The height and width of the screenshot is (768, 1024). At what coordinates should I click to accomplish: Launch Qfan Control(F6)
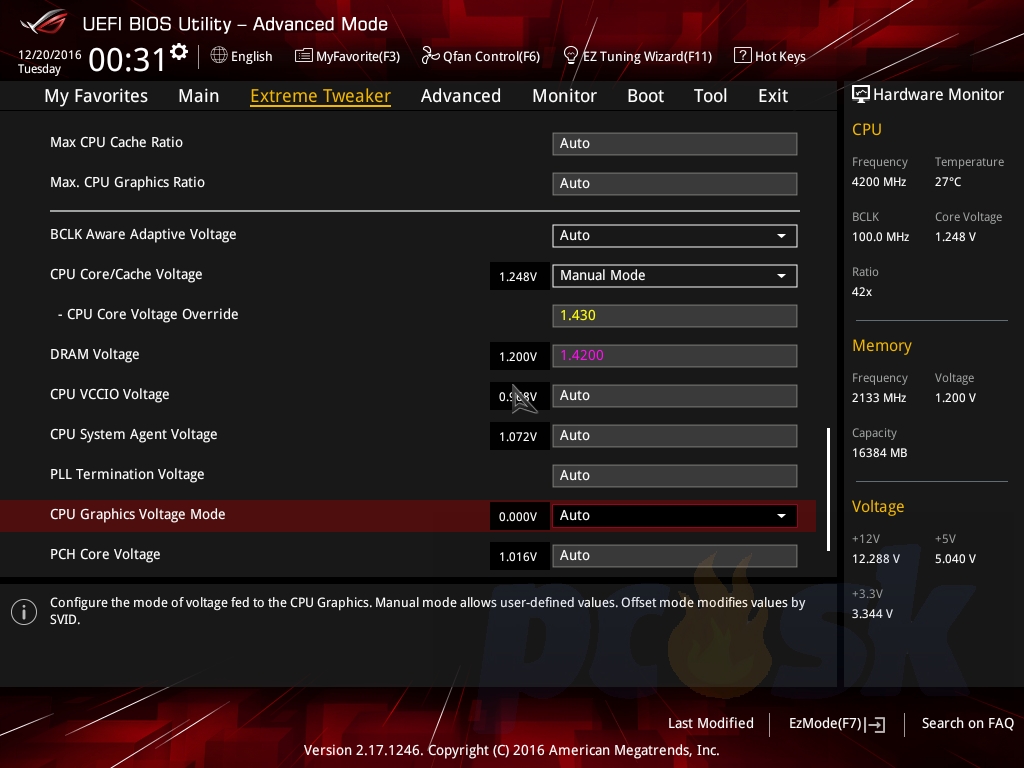[x=491, y=56]
